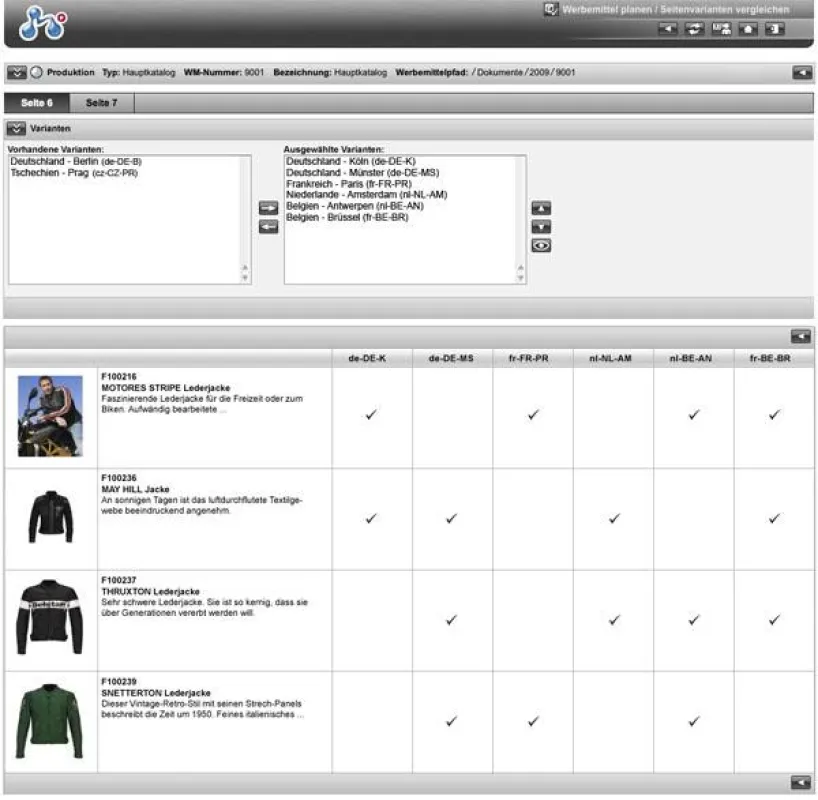Select Frankreich - Paris (fr-FR-PR) entry
Viewport: 818px width, 800px height.
tap(349, 184)
